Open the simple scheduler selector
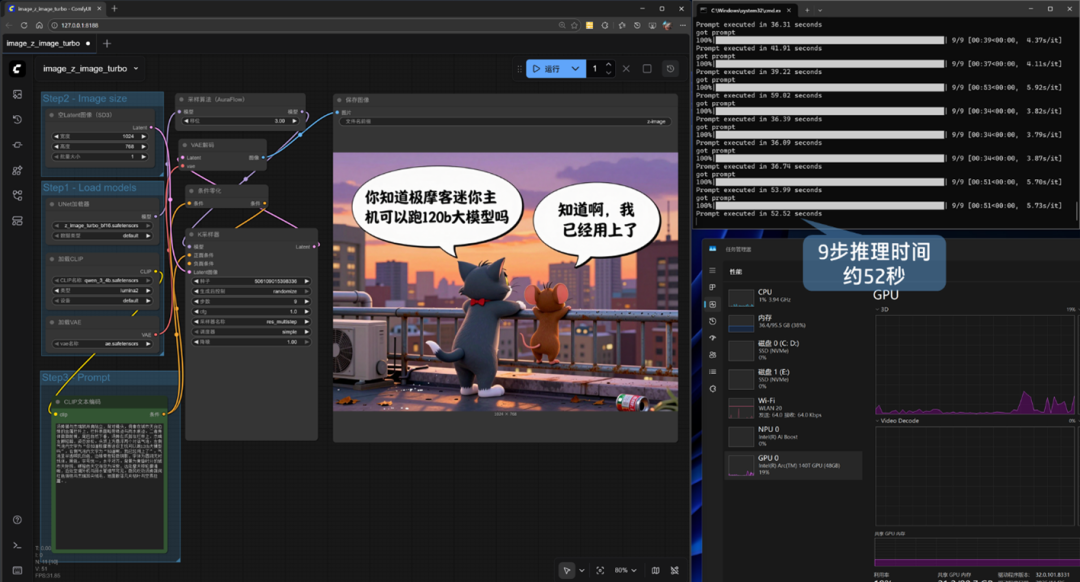This screenshot has width=1080, height=582. click(x=251, y=331)
